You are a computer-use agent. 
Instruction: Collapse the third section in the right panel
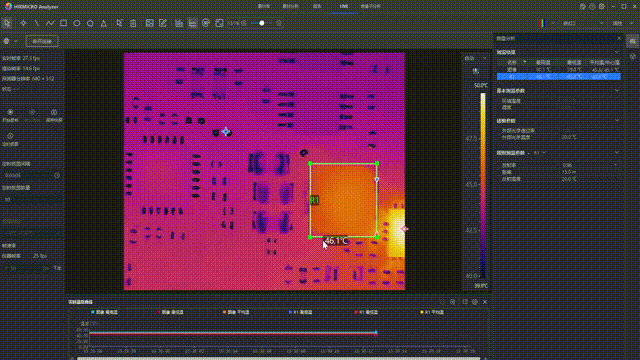(x=617, y=121)
